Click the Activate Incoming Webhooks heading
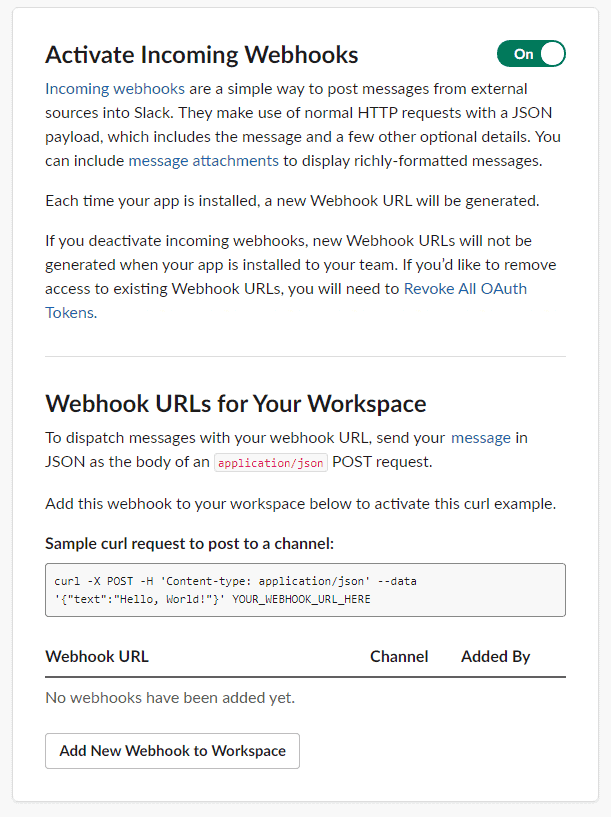Viewport: 611px width, 817px height. (x=202, y=55)
